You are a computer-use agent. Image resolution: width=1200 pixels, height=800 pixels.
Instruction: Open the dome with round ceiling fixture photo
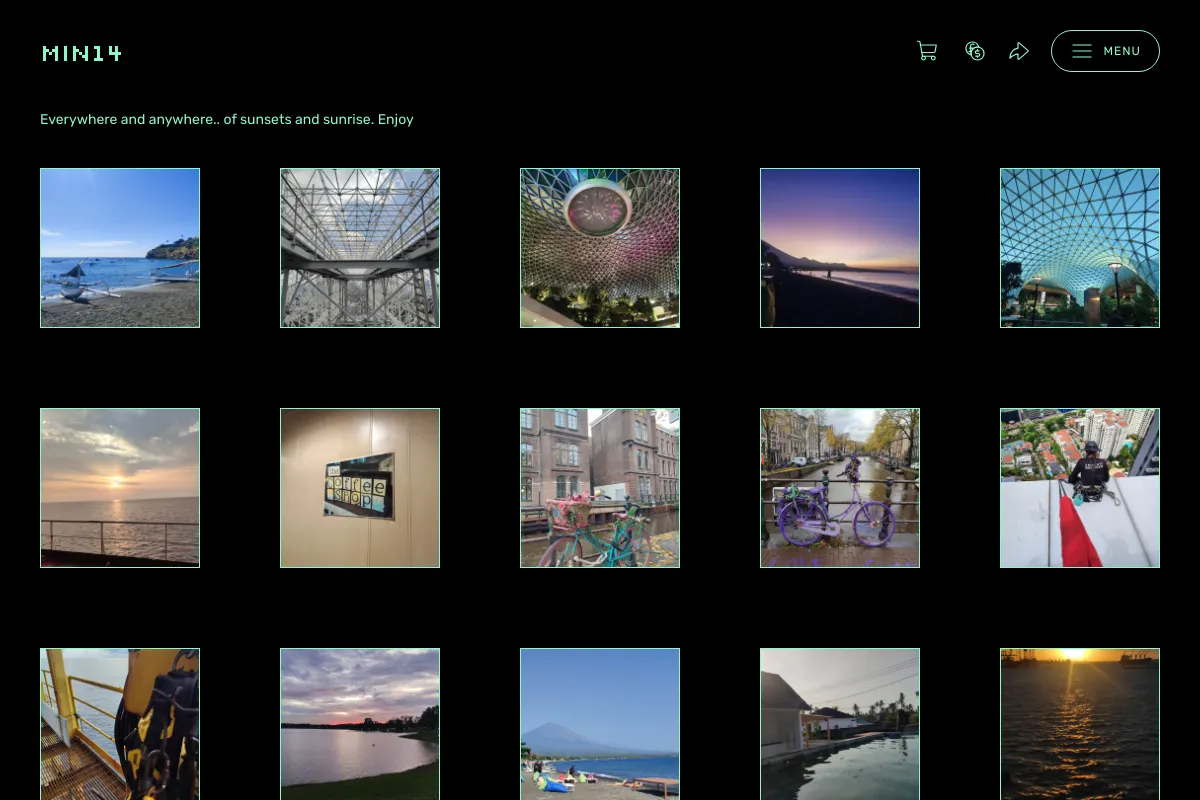(600, 248)
